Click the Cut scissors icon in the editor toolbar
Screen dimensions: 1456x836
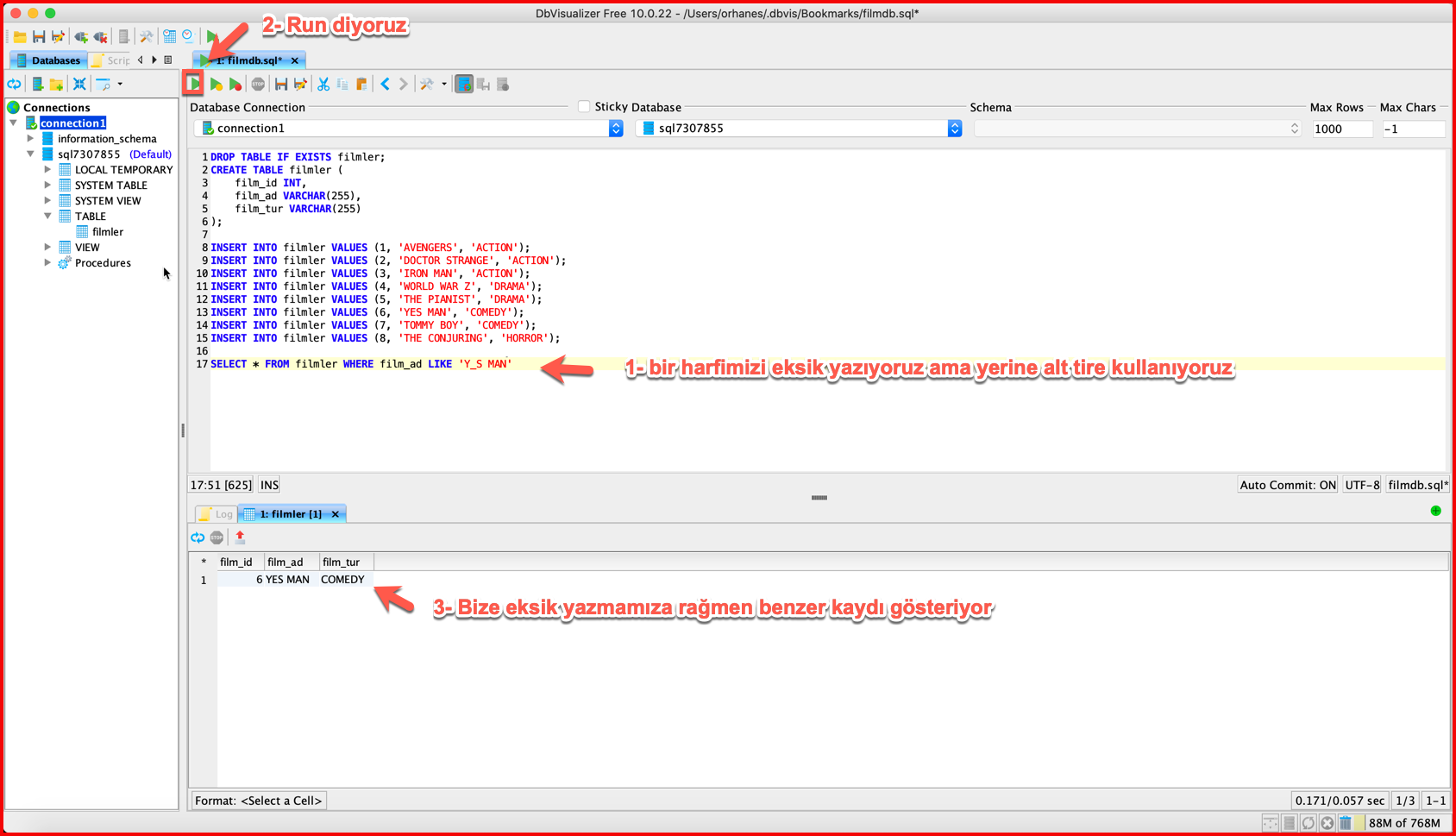click(323, 85)
